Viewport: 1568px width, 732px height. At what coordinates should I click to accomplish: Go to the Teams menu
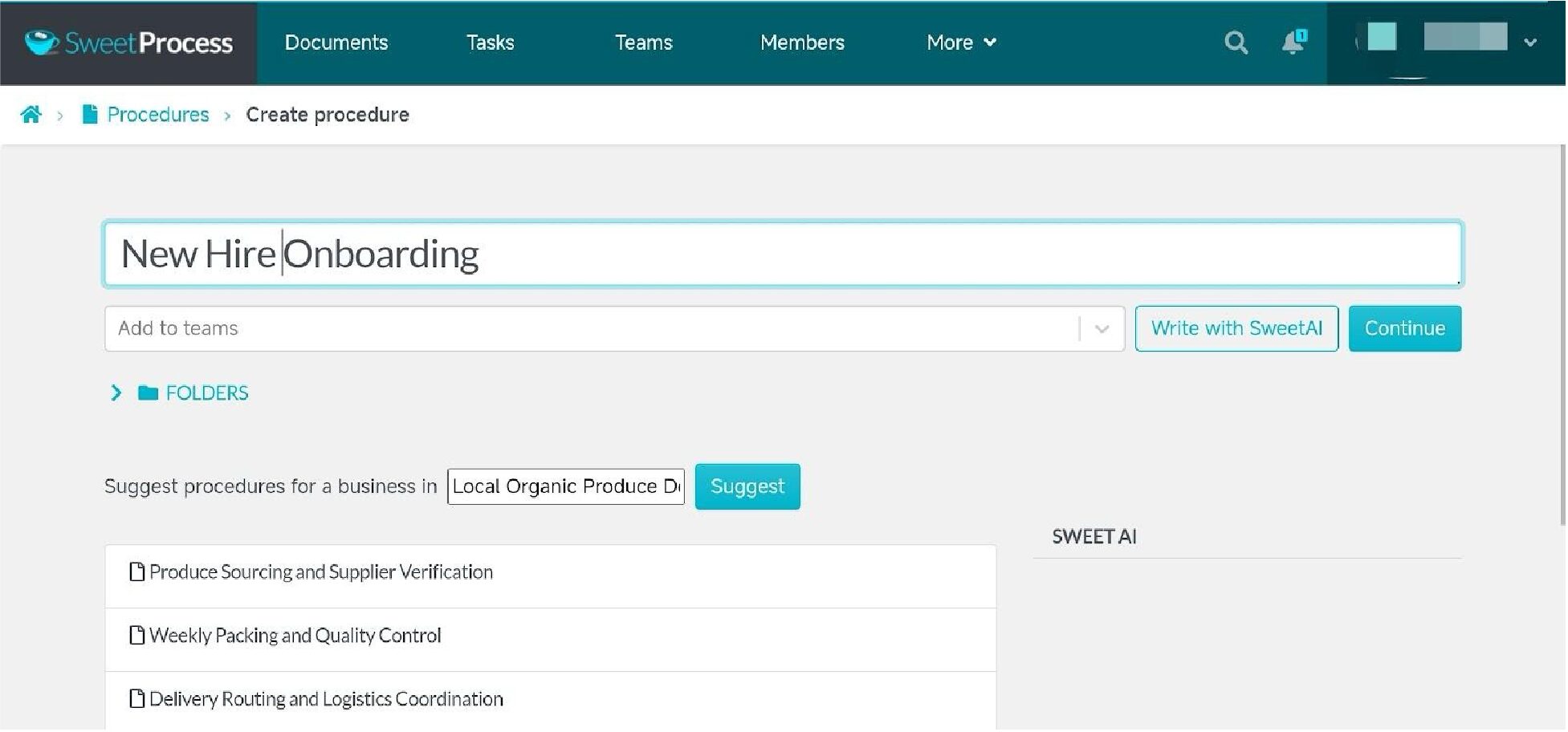tap(644, 43)
